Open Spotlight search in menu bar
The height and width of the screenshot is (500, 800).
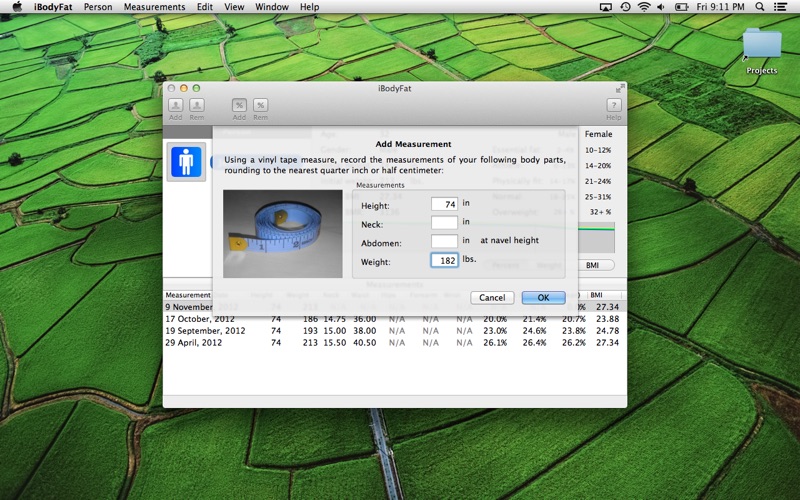click(x=760, y=7)
